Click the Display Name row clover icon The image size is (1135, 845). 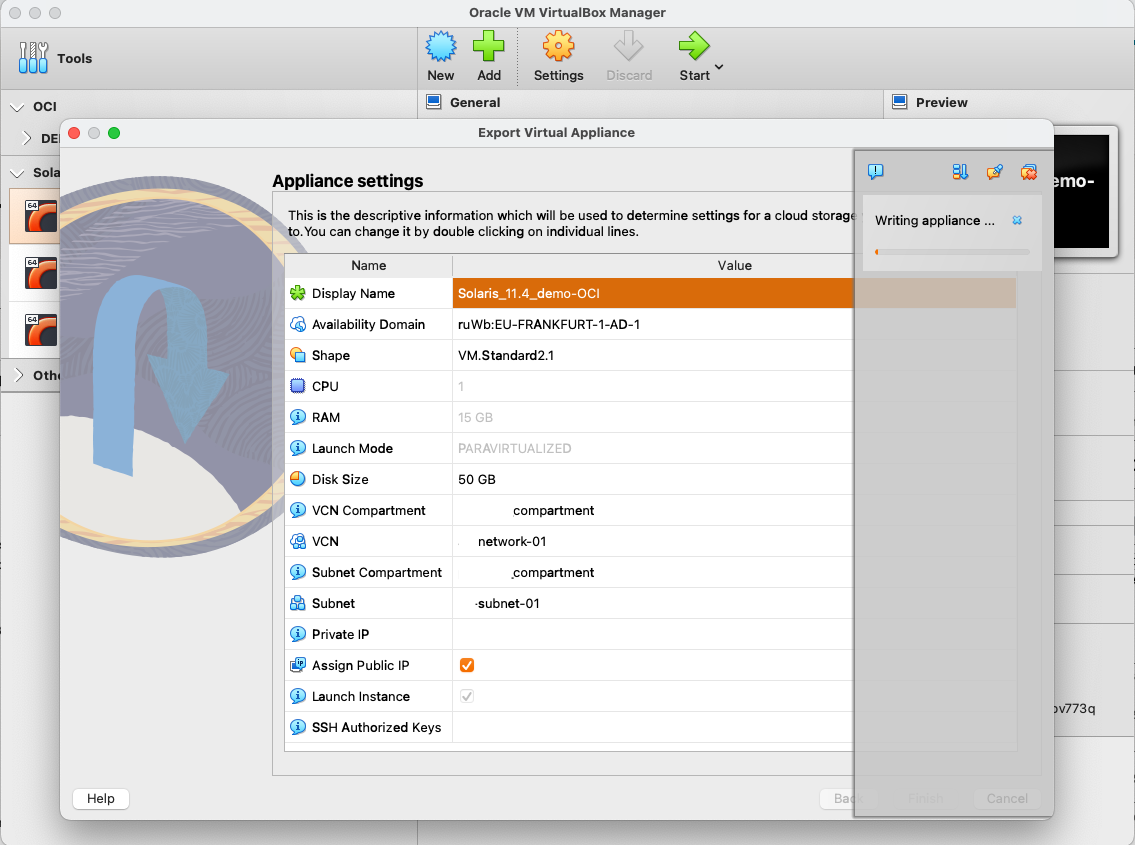[x=298, y=293]
